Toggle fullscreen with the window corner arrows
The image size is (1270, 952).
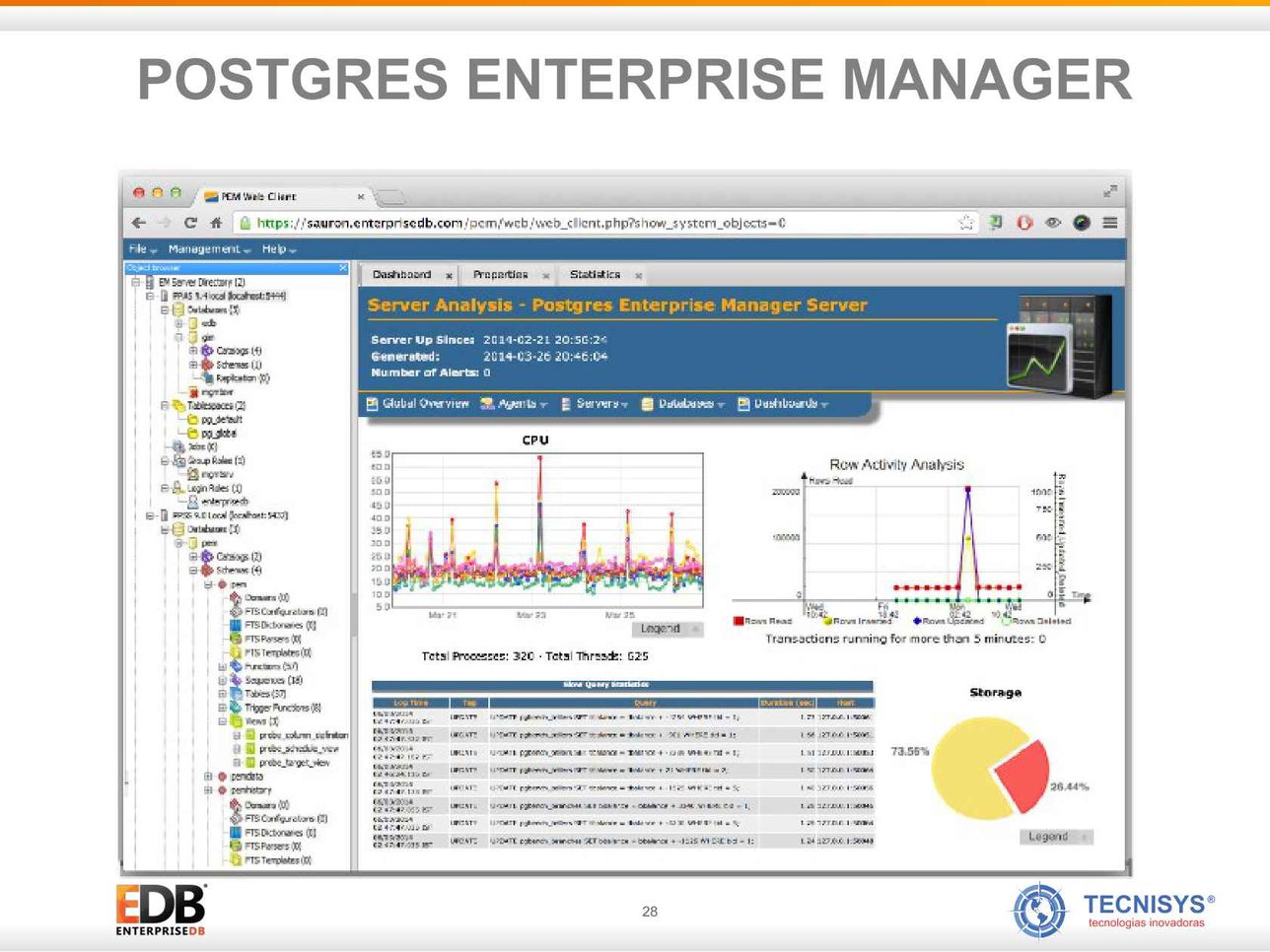(x=1110, y=191)
